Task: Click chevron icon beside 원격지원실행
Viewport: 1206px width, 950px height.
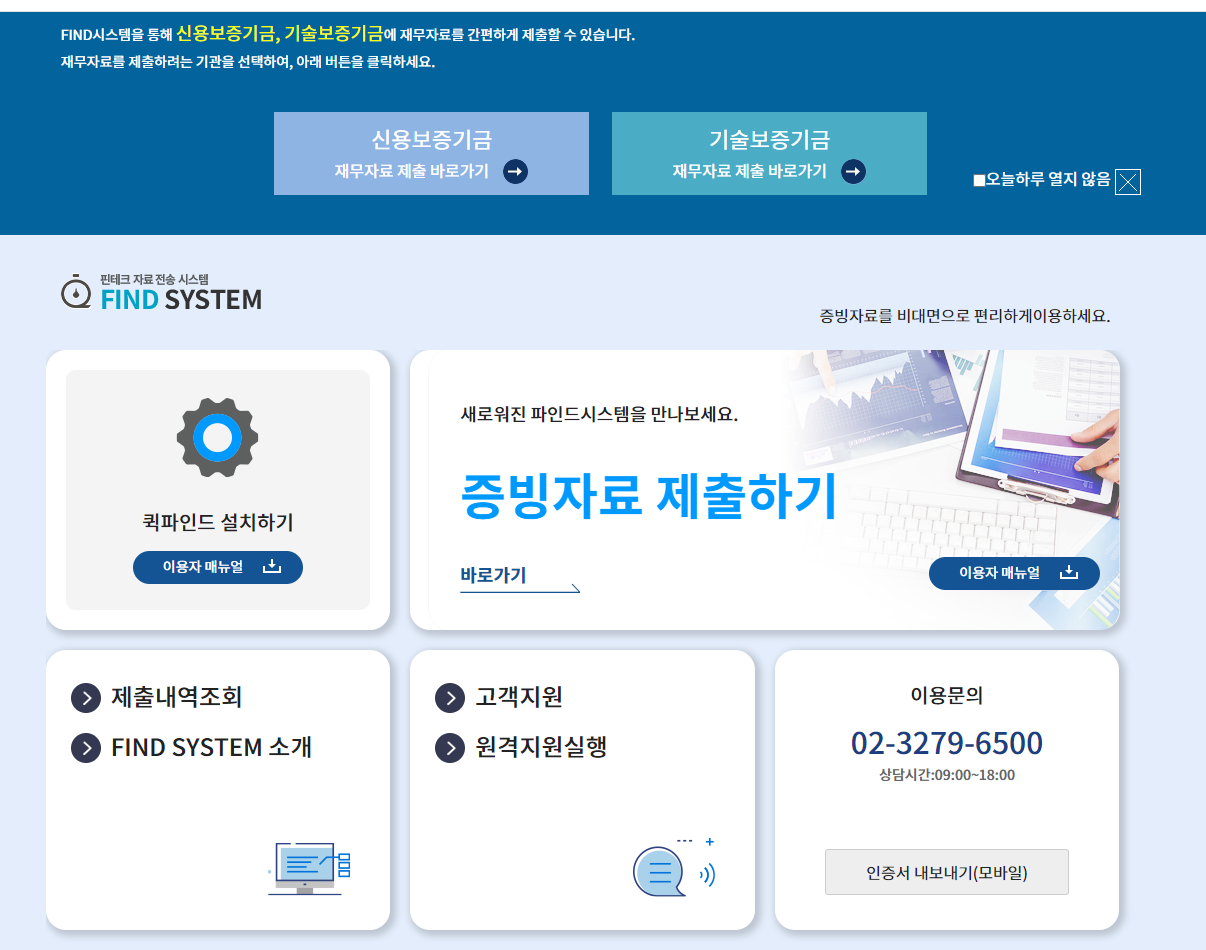Action: tap(450, 748)
